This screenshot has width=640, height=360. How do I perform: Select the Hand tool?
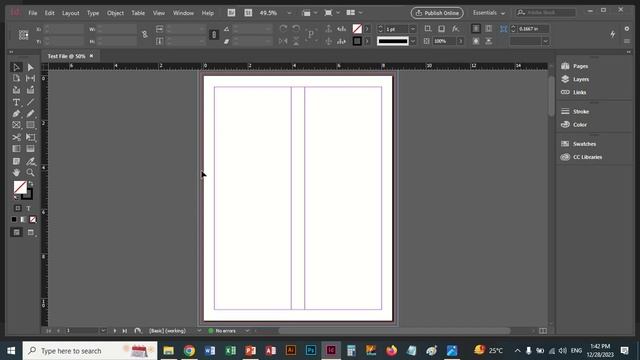[16, 173]
